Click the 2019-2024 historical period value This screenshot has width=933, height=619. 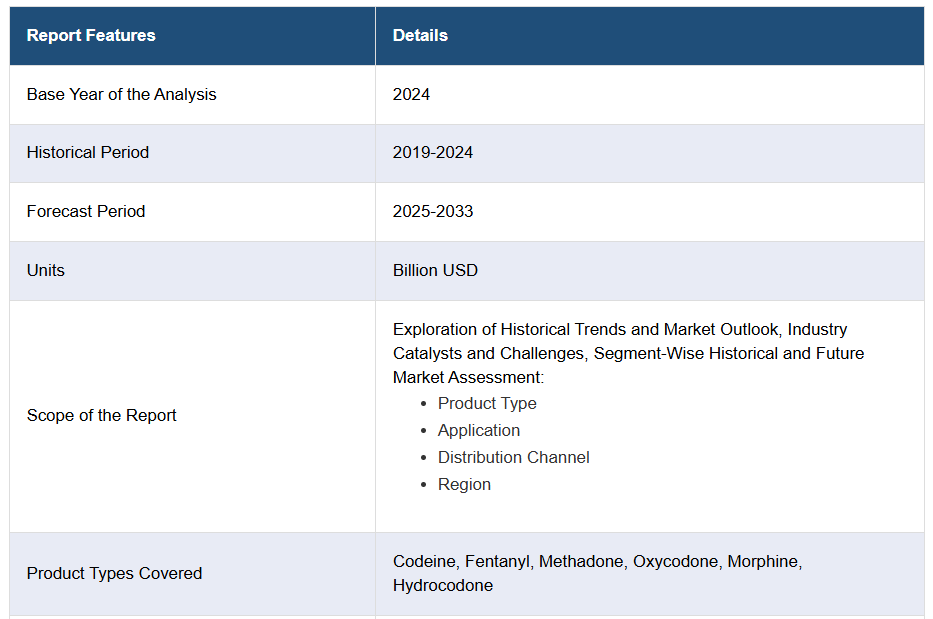(x=433, y=152)
